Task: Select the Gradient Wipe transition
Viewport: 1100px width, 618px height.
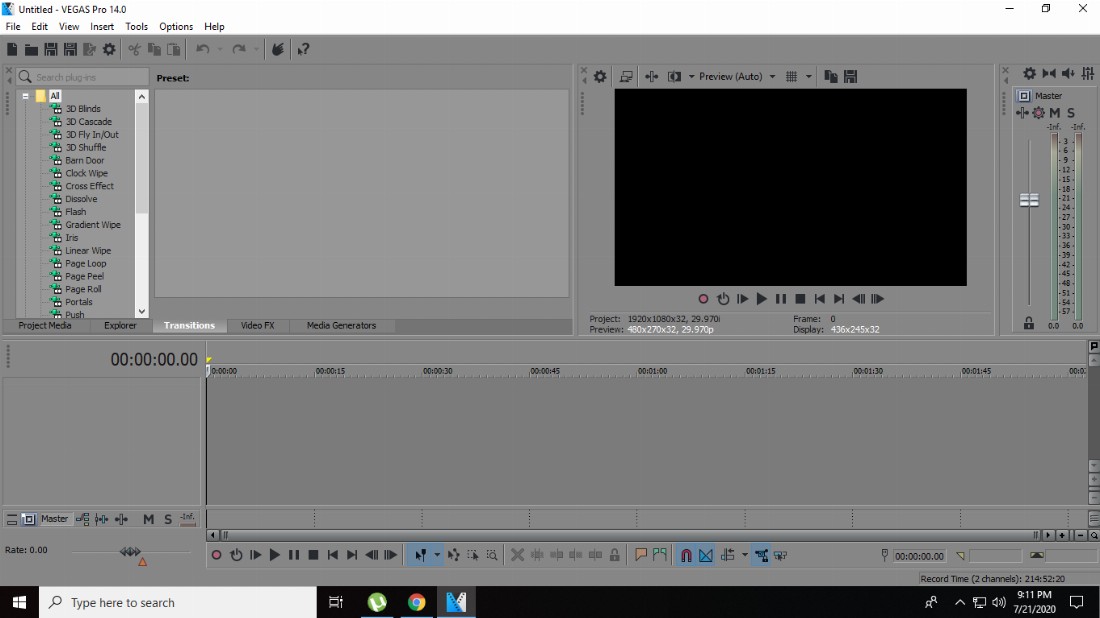Action: click(93, 224)
